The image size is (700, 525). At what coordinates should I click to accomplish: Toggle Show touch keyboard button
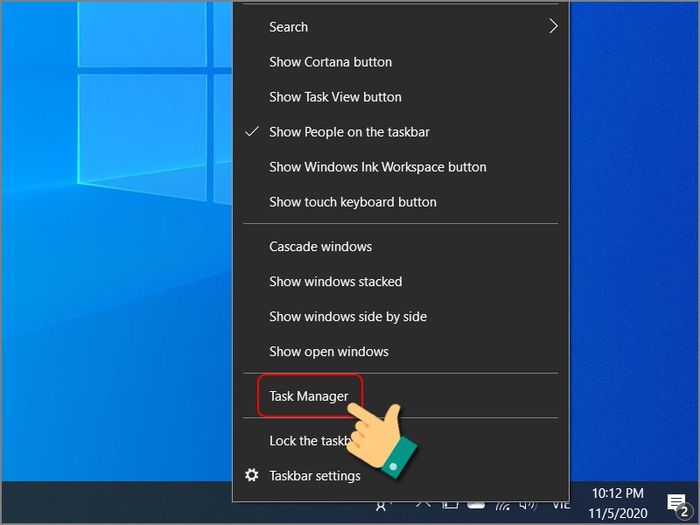400,202
